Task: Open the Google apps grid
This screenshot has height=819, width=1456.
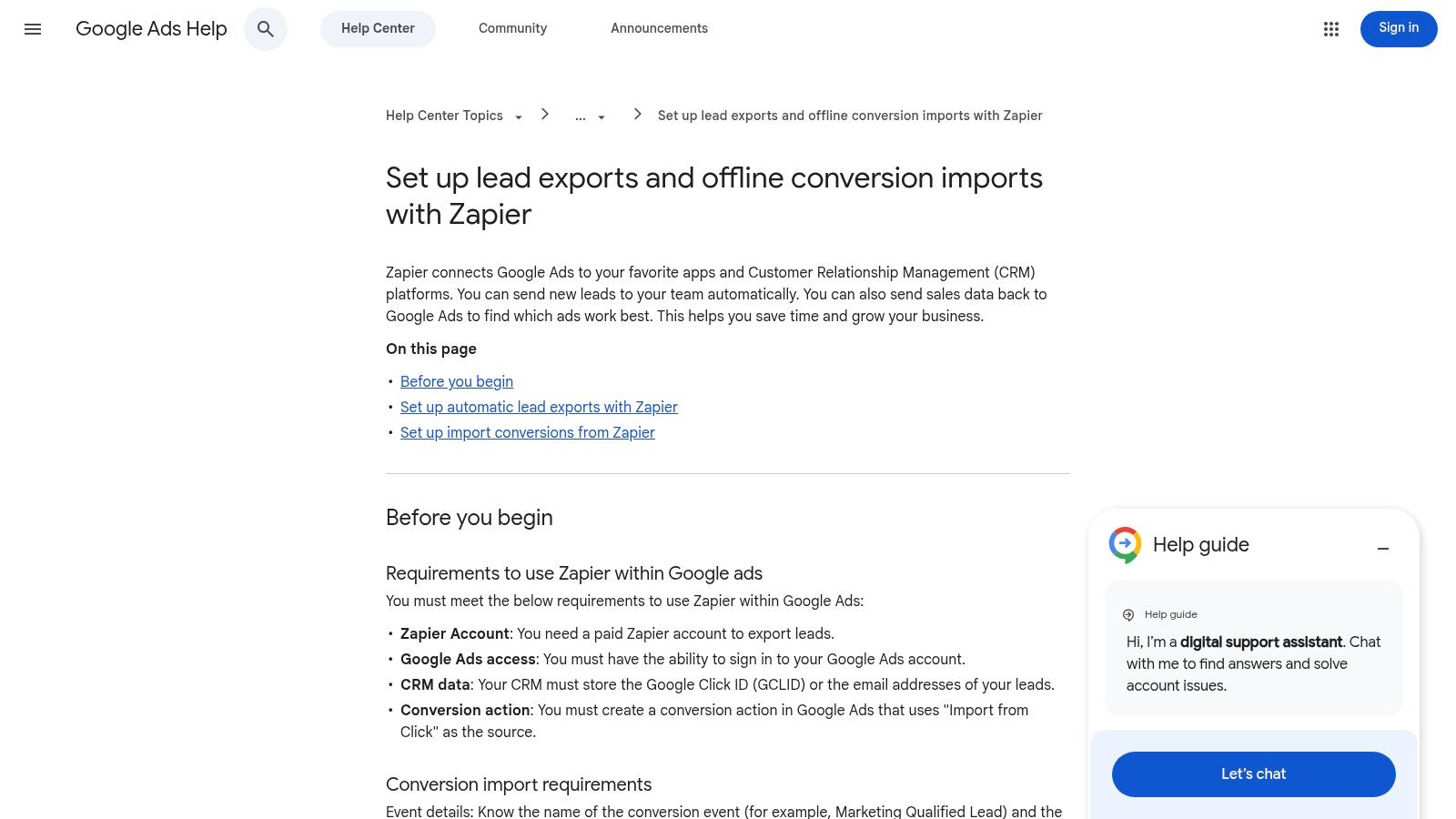Action: pos(1331,29)
